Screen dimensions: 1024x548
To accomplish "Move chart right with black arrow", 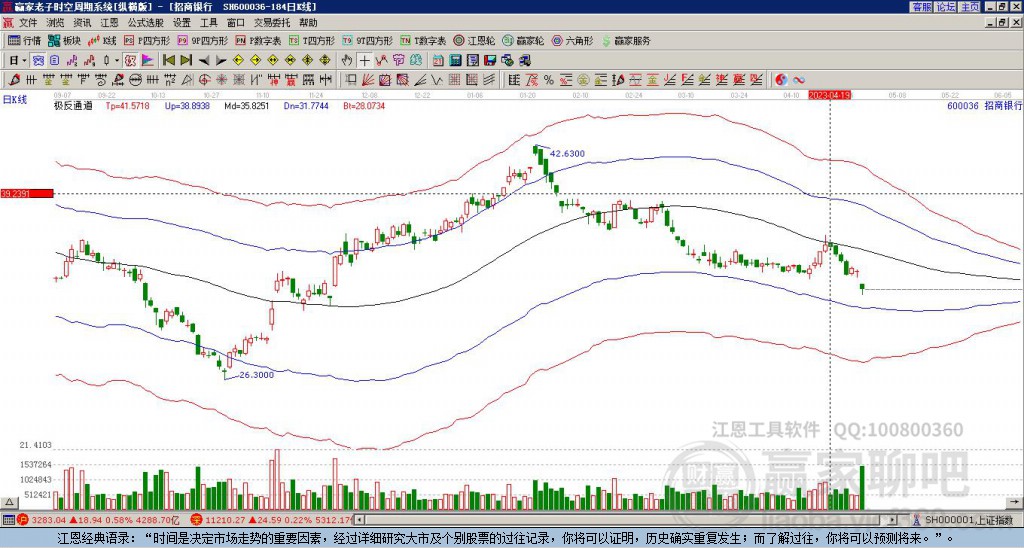I will coord(221,61).
